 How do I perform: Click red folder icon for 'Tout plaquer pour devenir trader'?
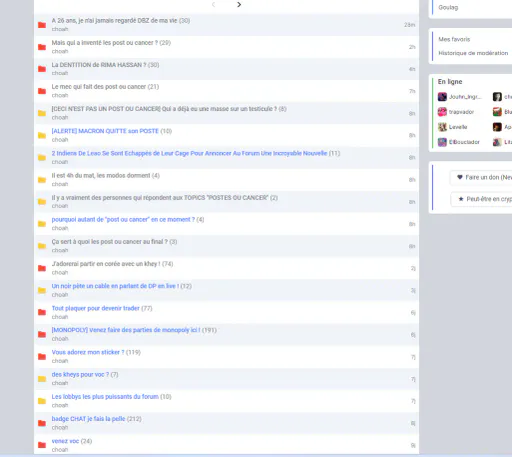42,312
